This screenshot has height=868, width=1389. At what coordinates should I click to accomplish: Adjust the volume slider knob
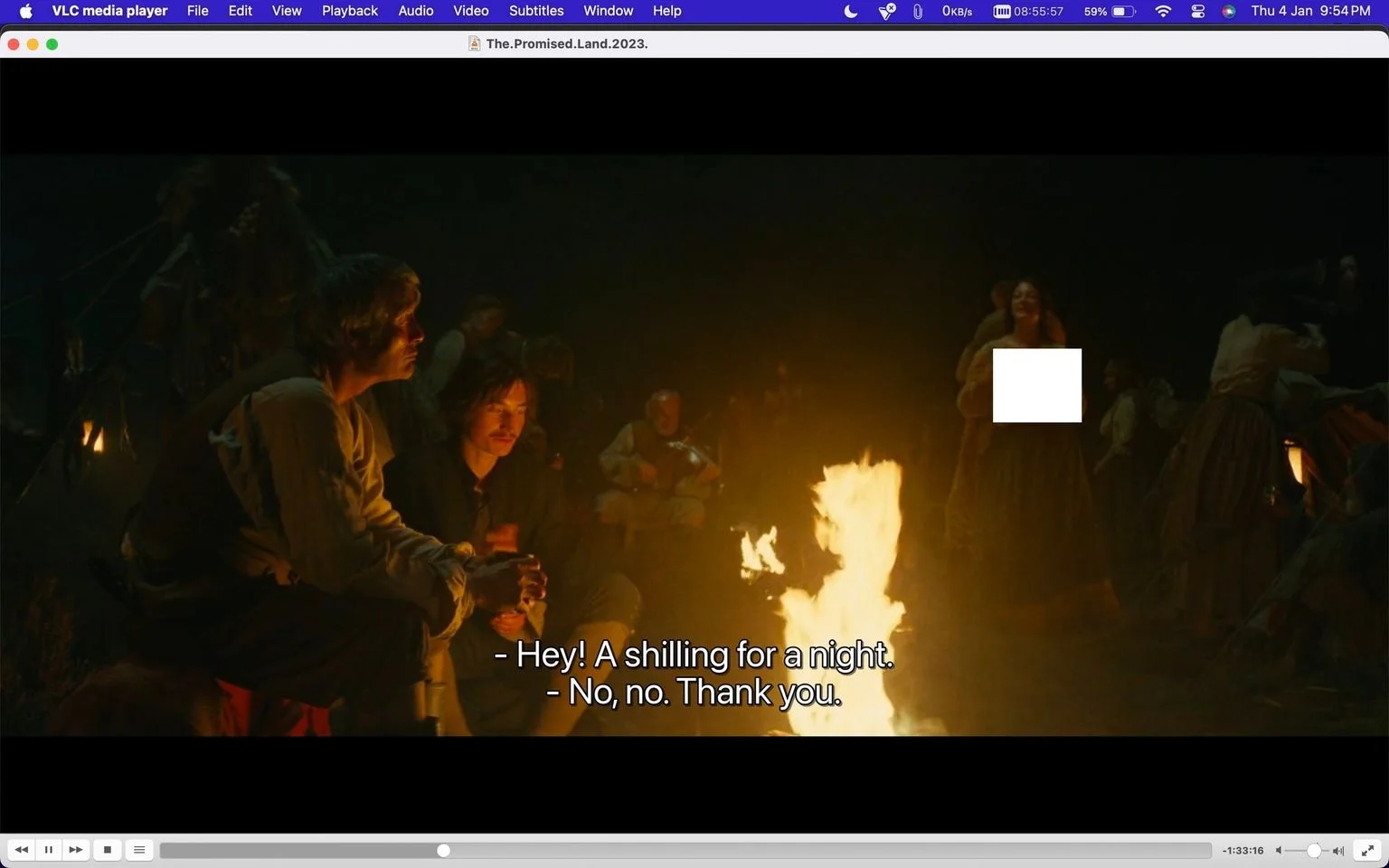coord(1314,851)
